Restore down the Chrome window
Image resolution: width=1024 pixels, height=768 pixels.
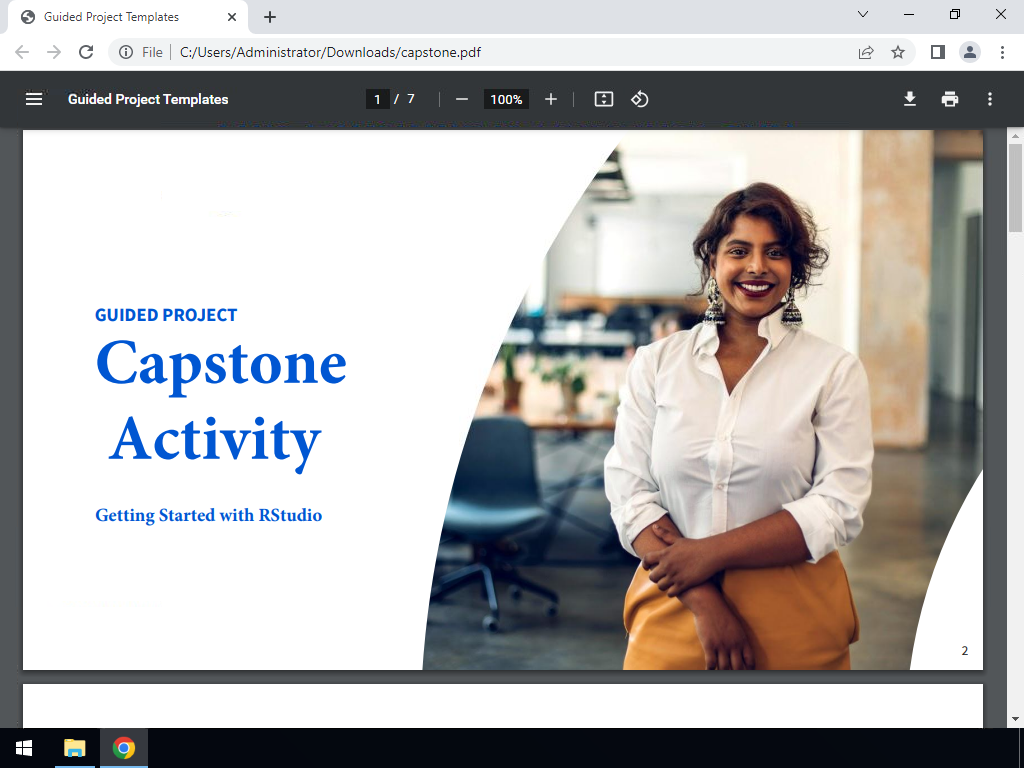coord(955,14)
